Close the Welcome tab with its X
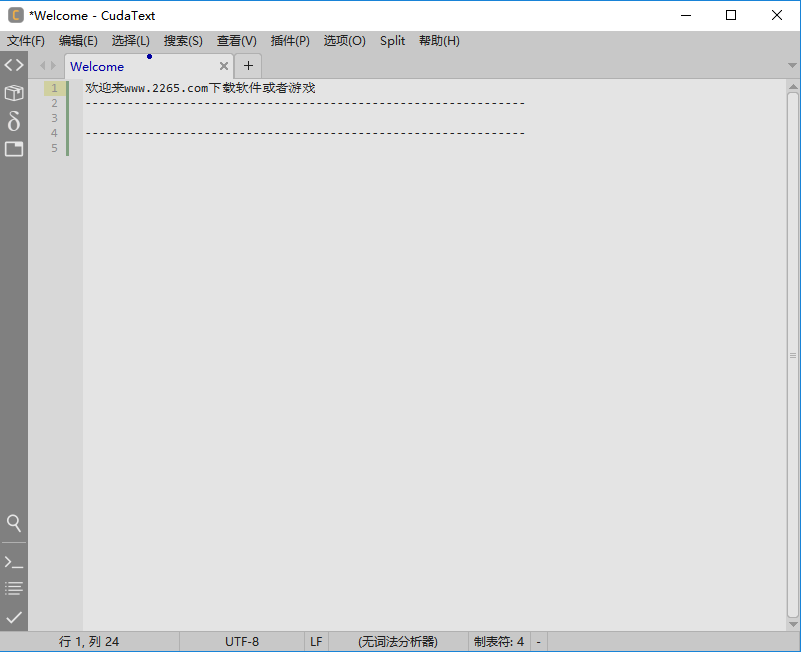Screen dimensions: 801x652 (224, 66)
